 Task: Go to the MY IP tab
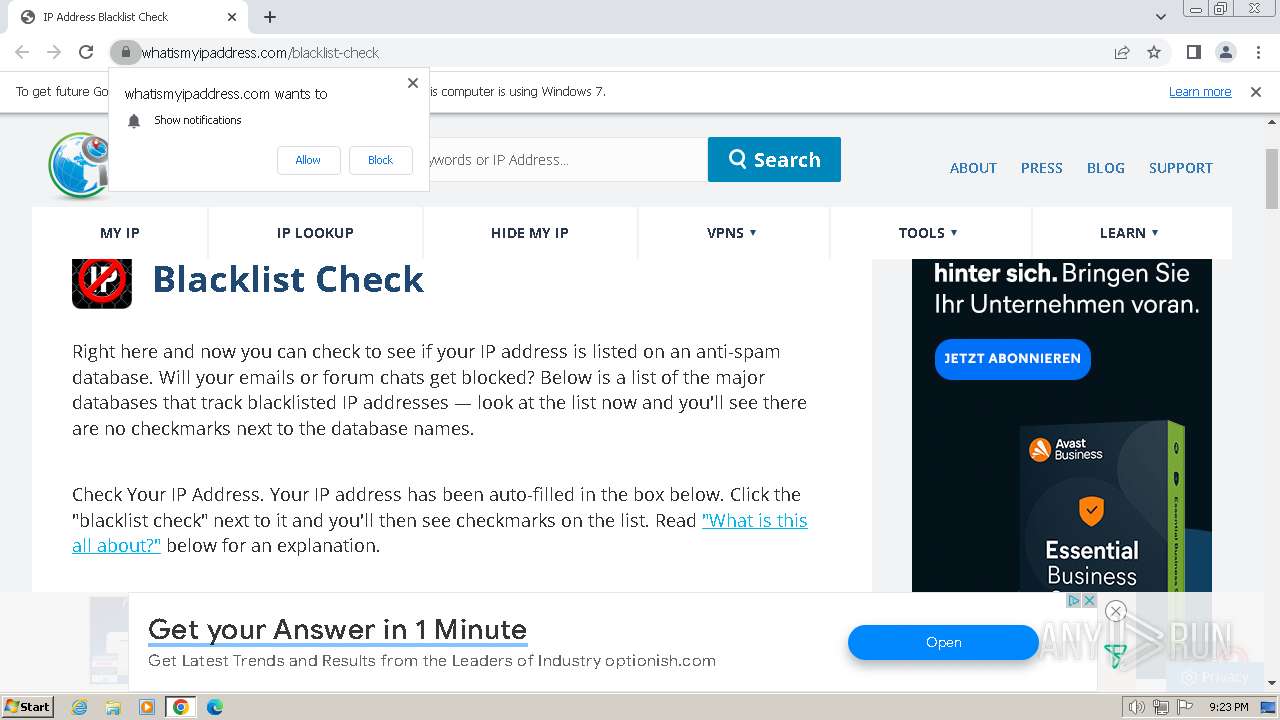coord(120,233)
